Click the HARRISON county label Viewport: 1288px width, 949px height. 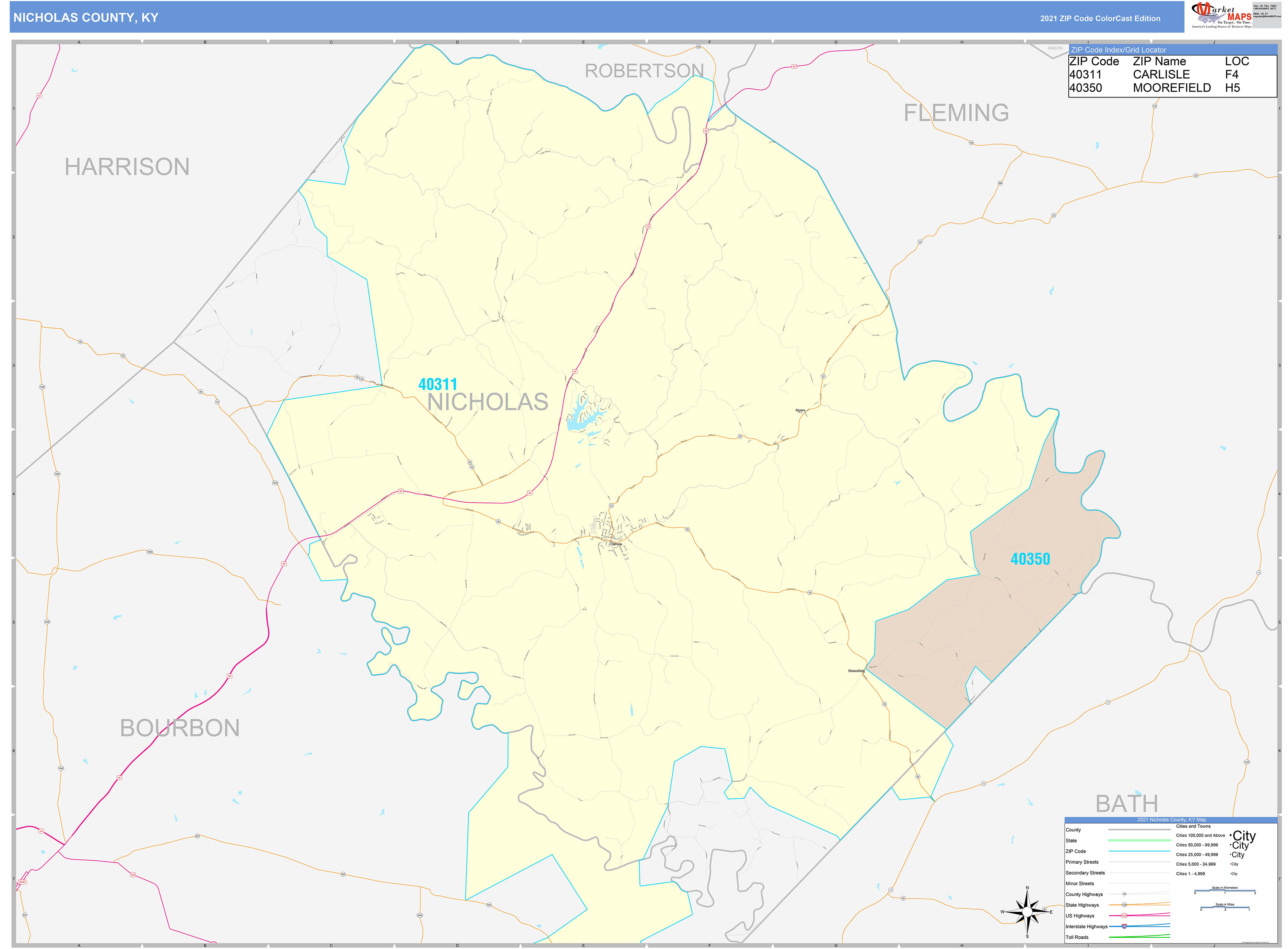[127, 167]
